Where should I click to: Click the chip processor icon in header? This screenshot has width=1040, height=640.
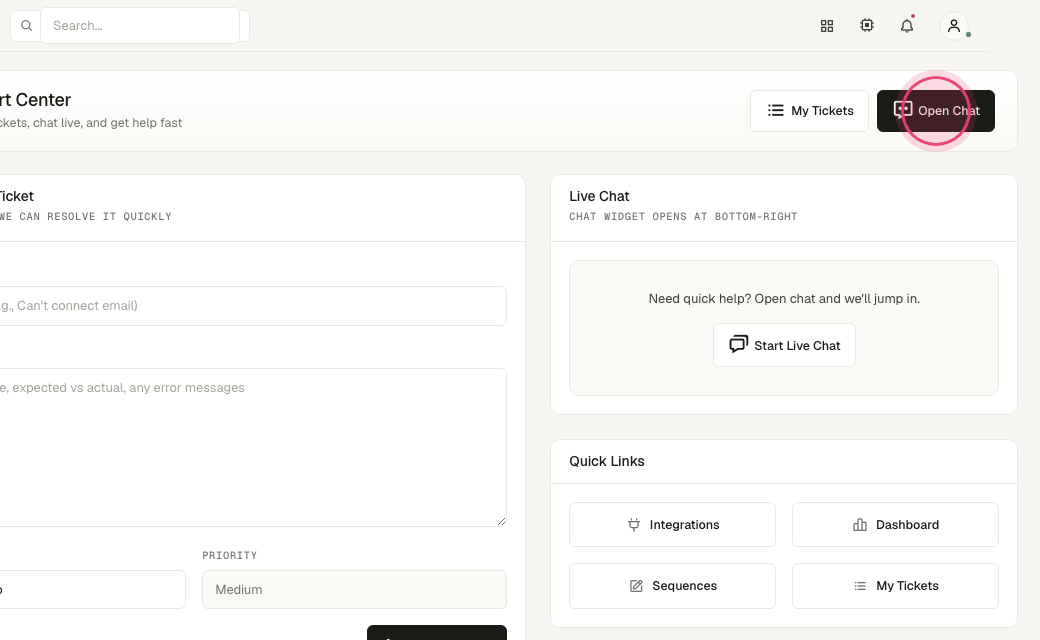tap(867, 25)
